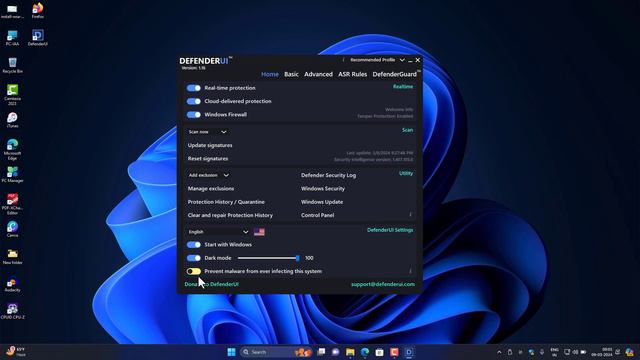The width and height of the screenshot is (640, 360).
Task: Toggle Cloud-delivered protection off
Action: pos(194,101)
